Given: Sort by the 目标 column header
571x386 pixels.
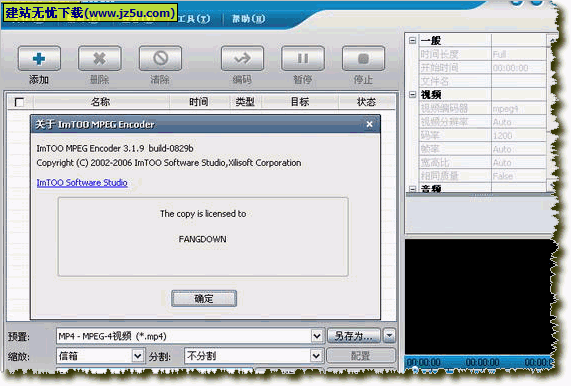Looking at the screenshot, I should (x=300, y=102).
